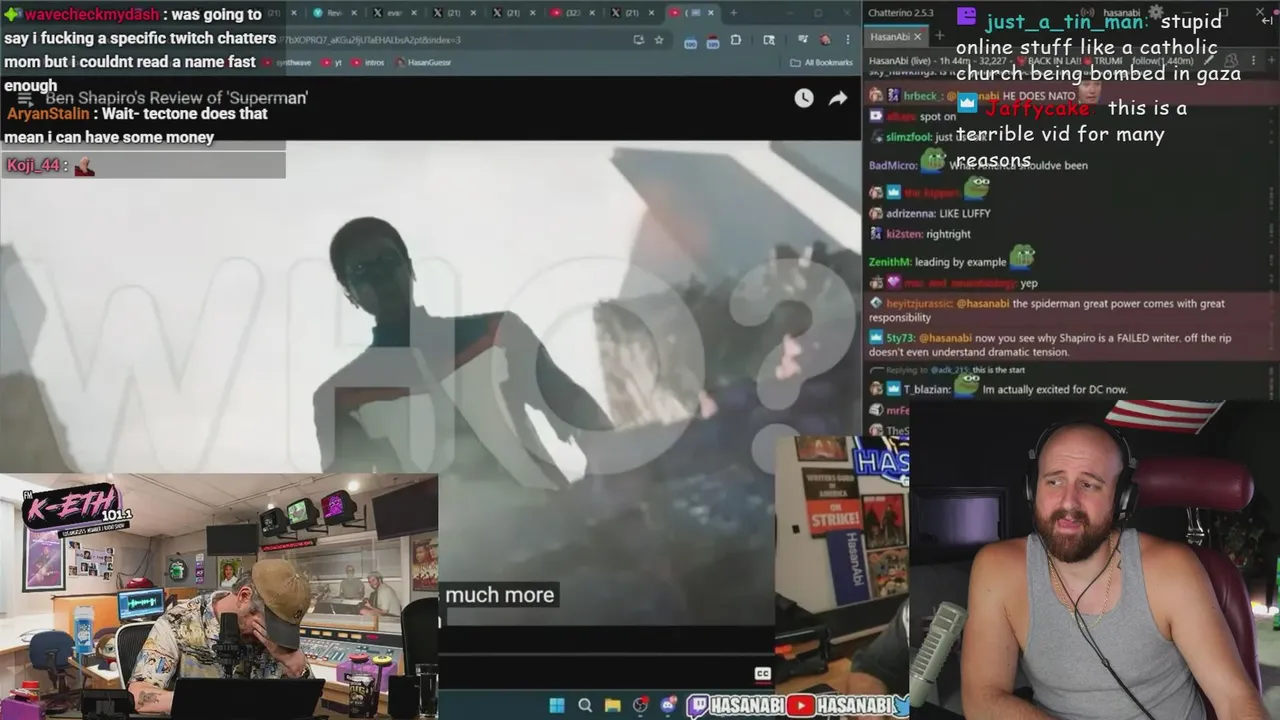
Task: Open new browser tab plus button
Action: [733, 13]
